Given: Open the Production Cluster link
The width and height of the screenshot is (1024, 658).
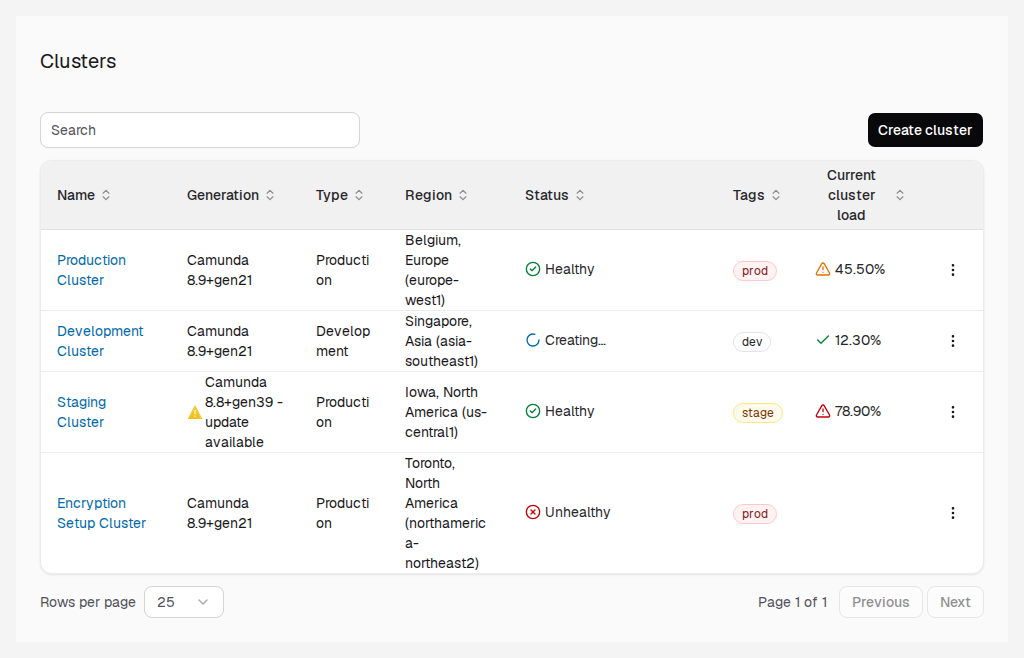Looking at the screenshot, I should click(91, 270).
